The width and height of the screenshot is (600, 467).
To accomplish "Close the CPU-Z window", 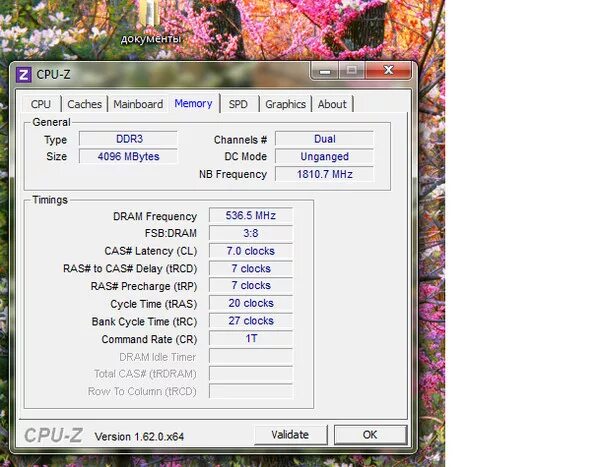I will 388,70.
